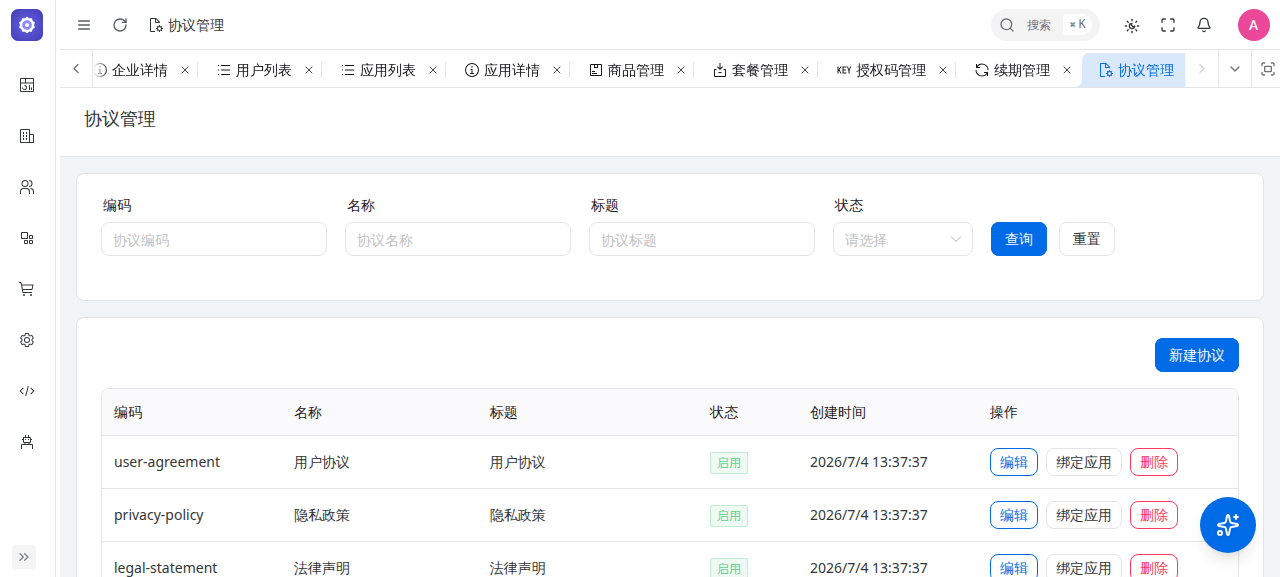Open the search box

click(1045, 25)
